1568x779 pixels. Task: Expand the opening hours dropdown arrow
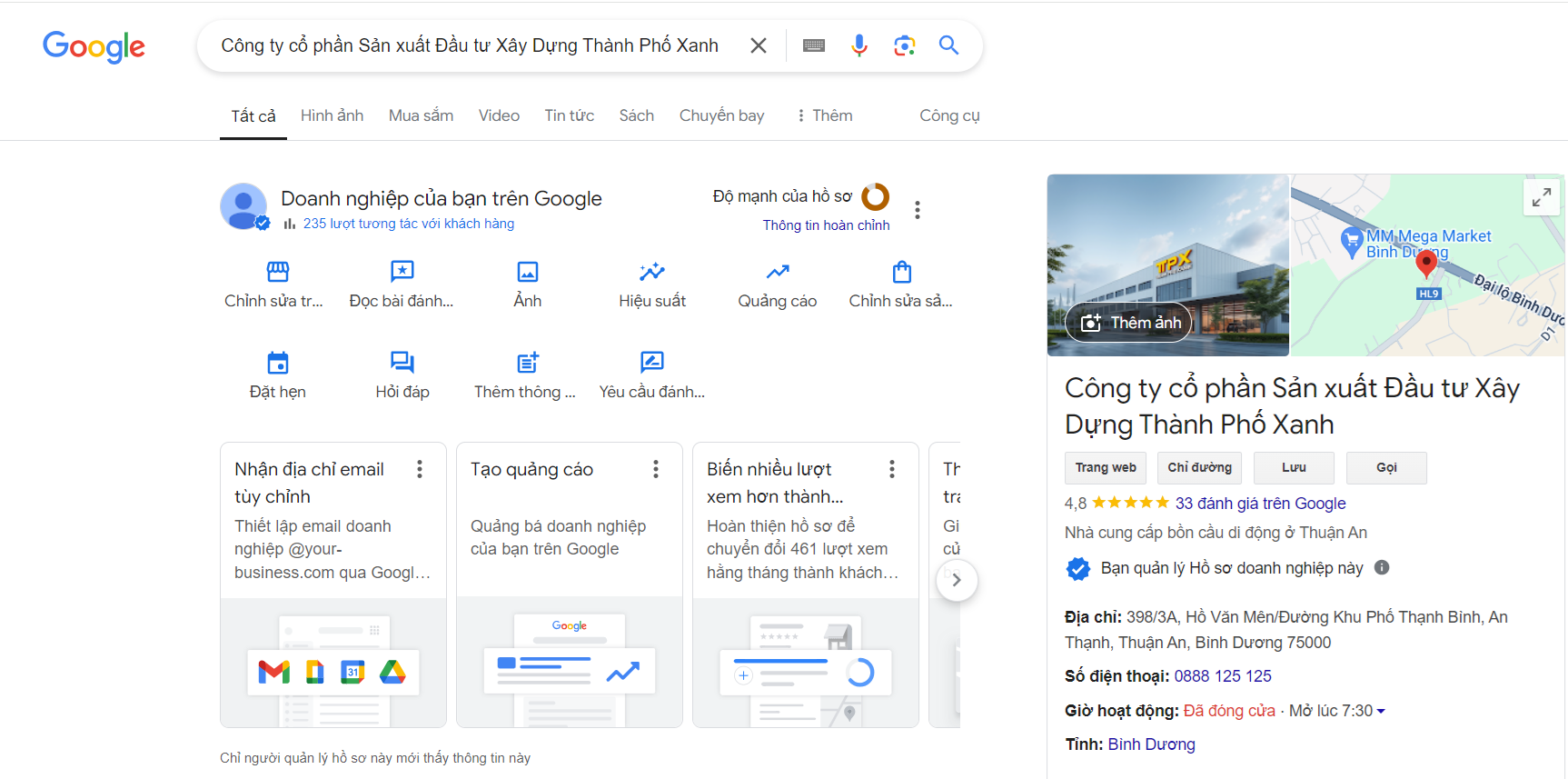coord(1381,712)
